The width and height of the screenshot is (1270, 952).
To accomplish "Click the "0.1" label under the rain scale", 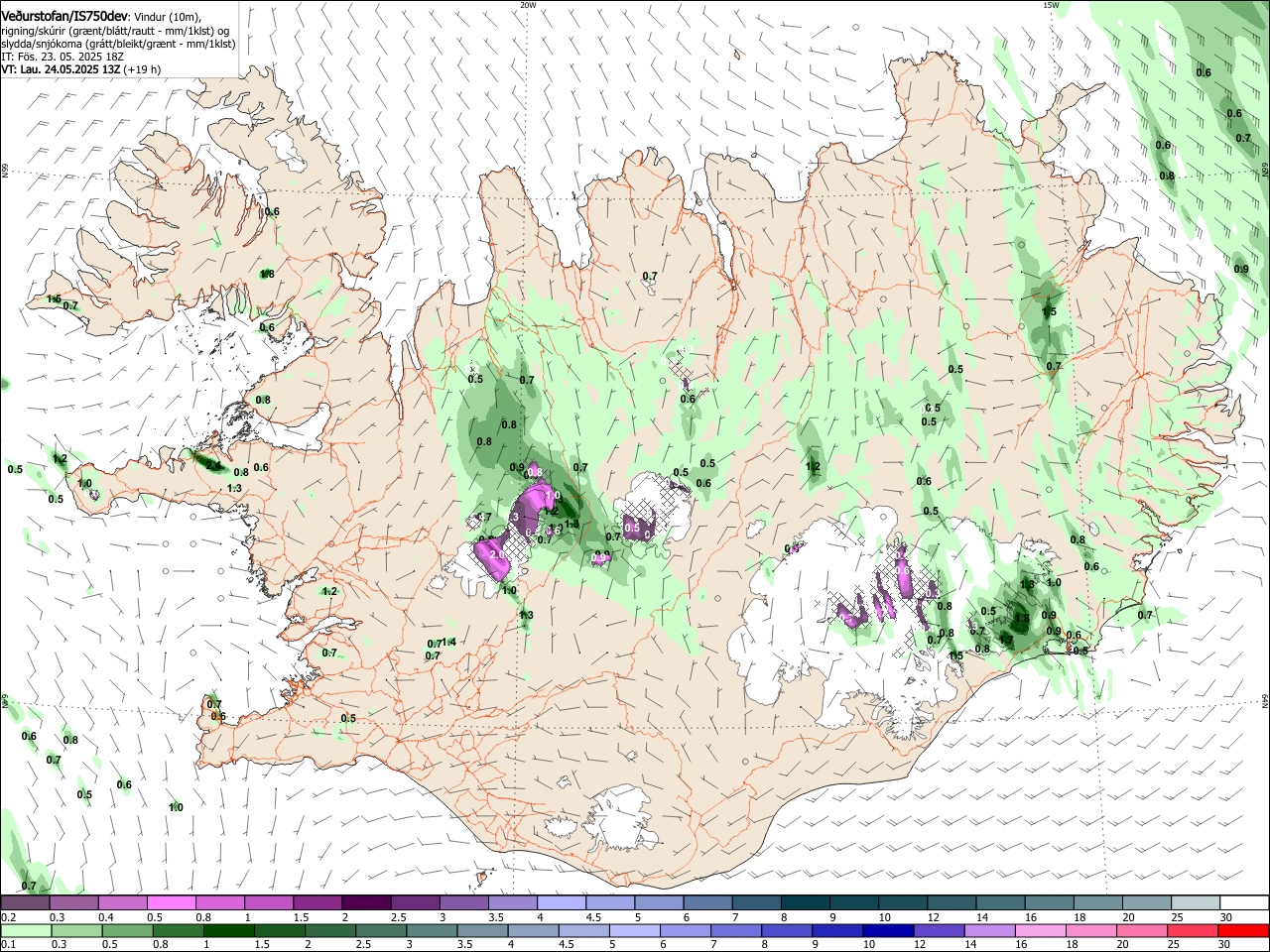I will 9,945.
